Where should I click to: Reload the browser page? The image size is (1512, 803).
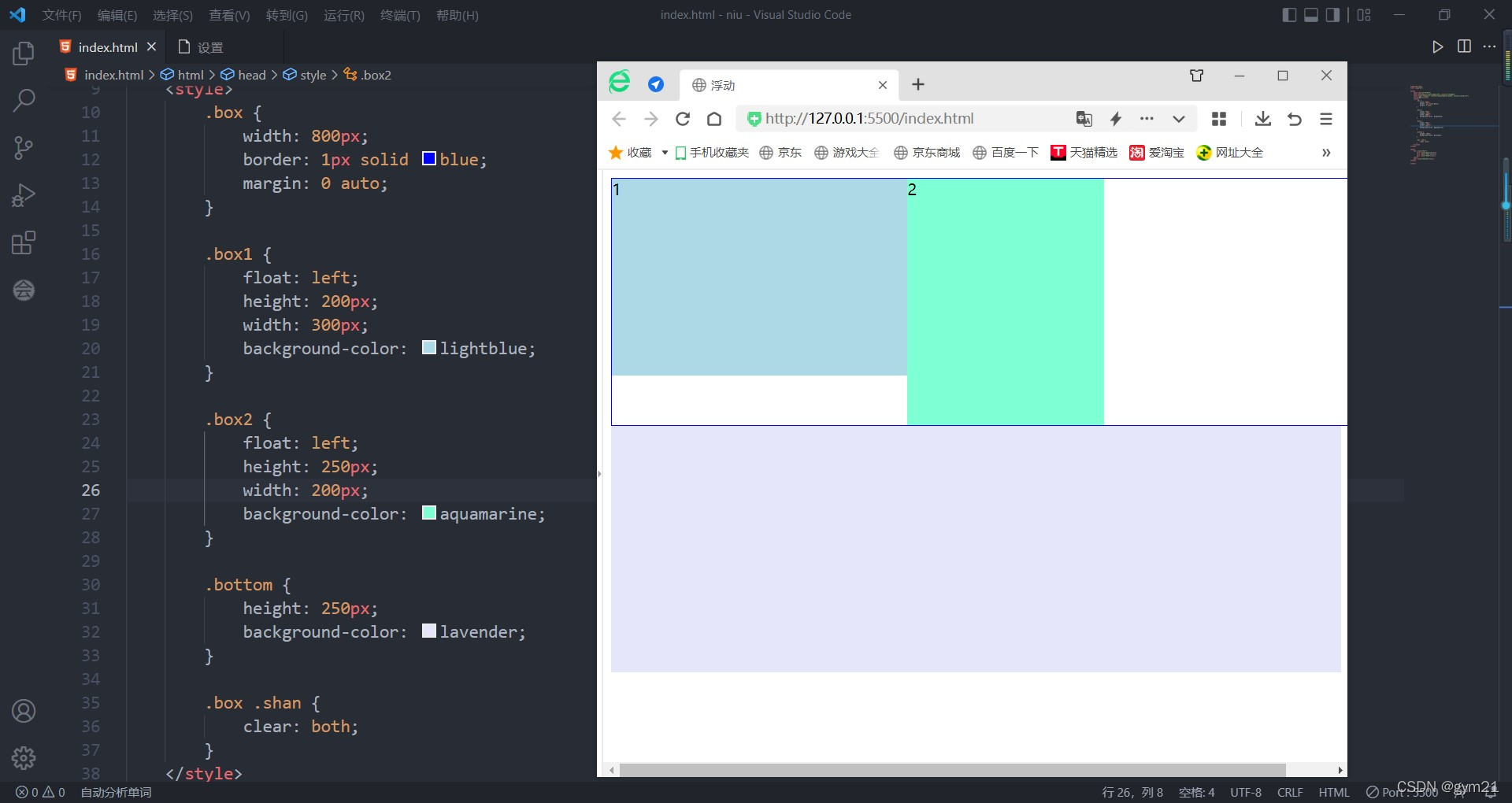pyautogui.click(x=683, y=119)
